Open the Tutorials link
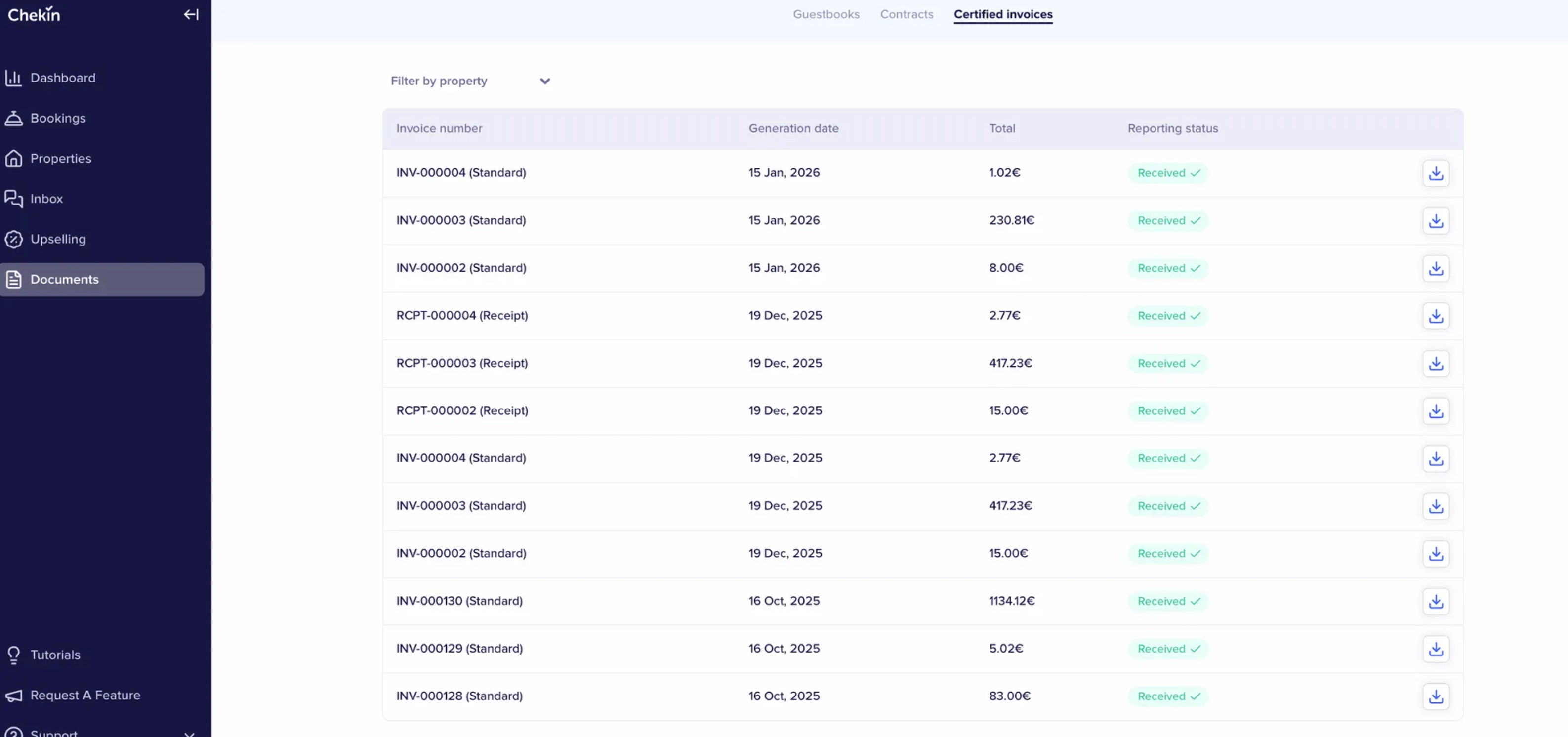The height and width of the screenshot is (737, 1568). click(55, 655)
